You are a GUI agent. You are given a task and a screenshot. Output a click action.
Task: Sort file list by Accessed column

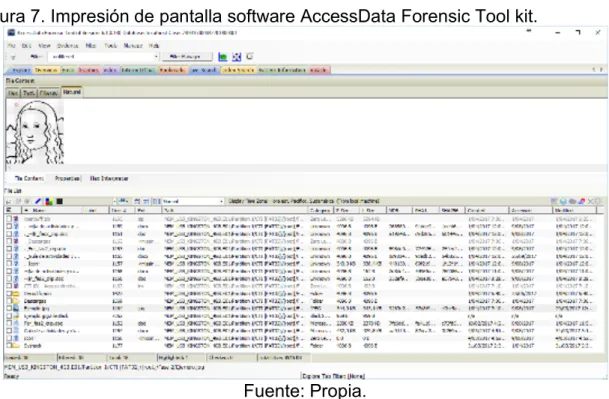coord(530,211)
